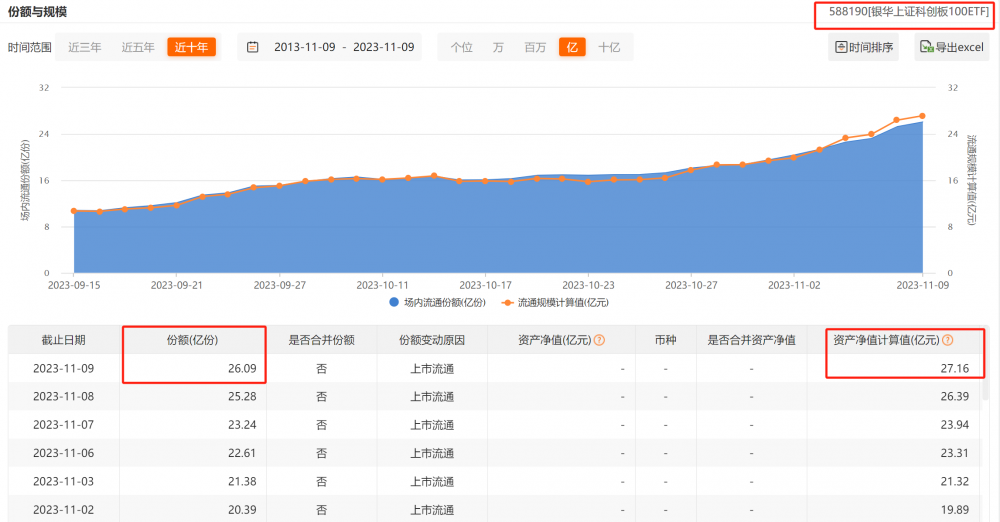The width and height of the screenshot is (1000, 522).
Task: Click net asset value 21.32
Action: (955, 481)
